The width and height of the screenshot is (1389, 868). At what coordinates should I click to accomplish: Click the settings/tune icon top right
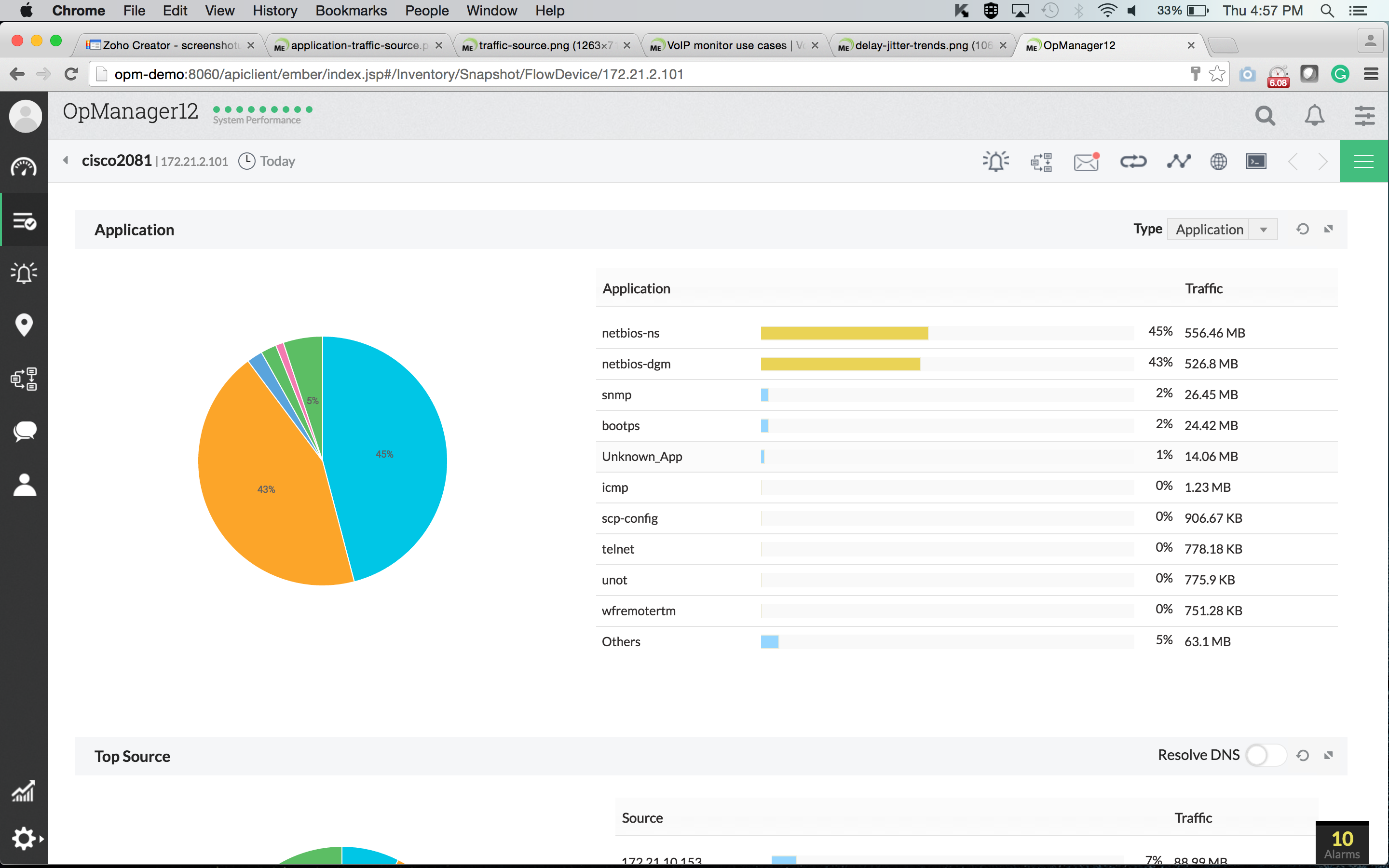coord(1364,115)
